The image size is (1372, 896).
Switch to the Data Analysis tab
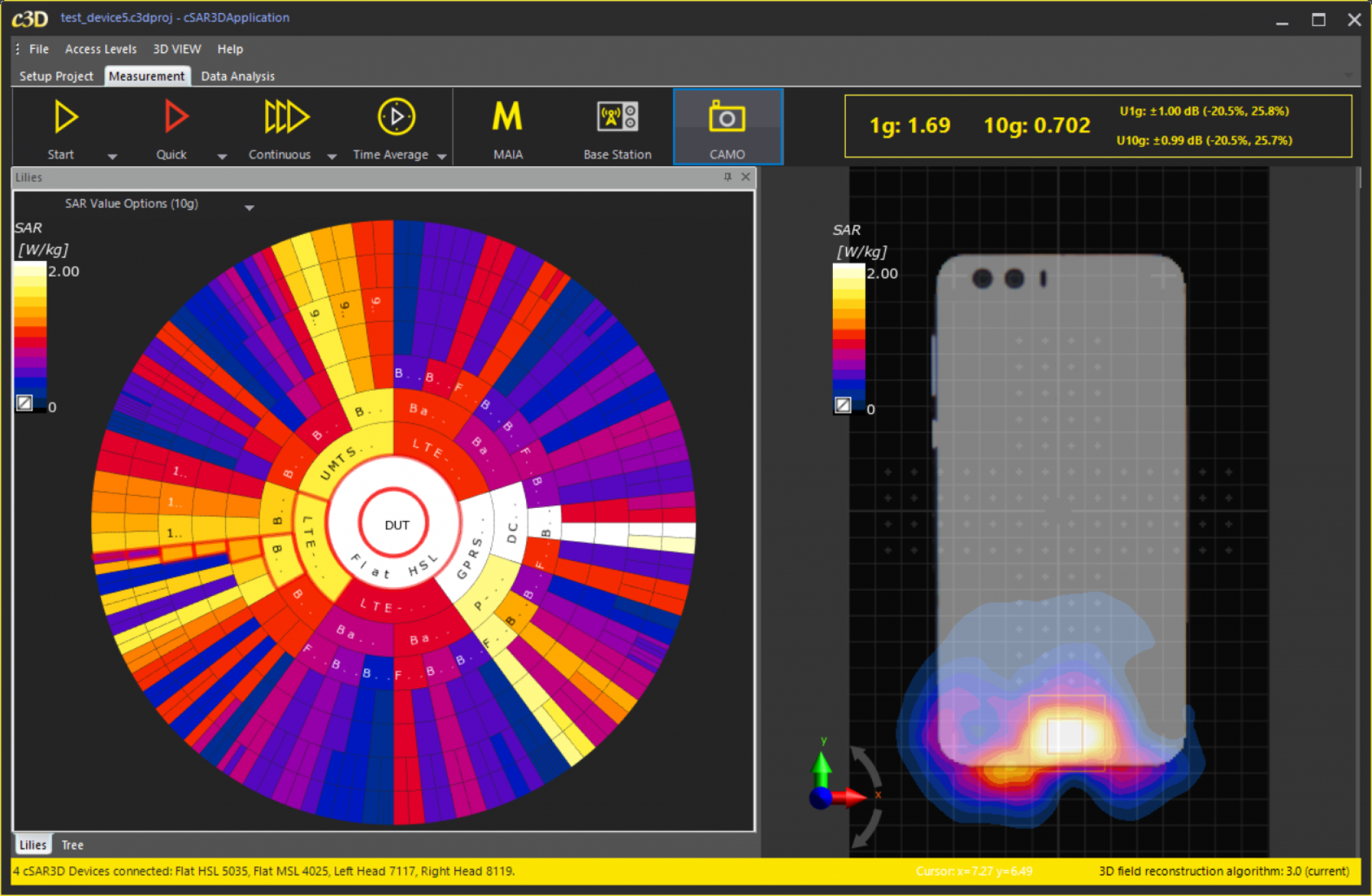[237, 76]
